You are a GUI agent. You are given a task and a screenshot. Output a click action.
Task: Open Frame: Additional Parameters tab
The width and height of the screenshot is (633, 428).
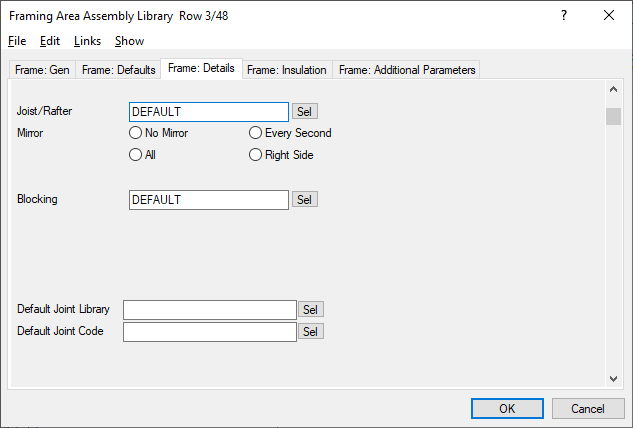coord(407,70)
